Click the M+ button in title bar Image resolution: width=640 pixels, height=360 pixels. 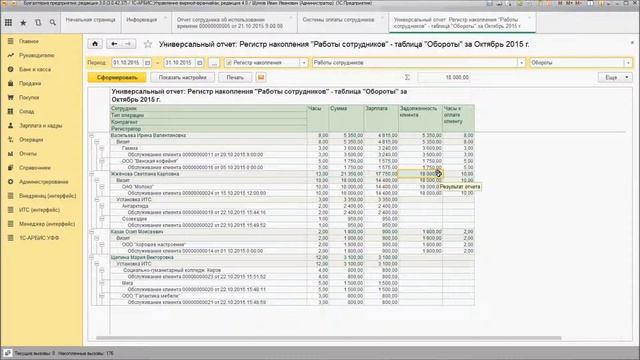coord(570,3)
